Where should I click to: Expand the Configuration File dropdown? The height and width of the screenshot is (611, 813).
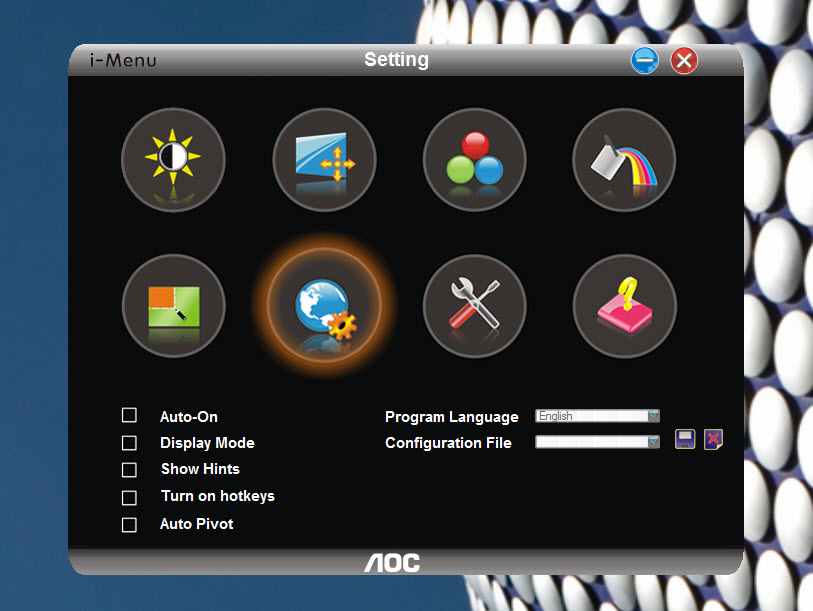click(x=653, y=442)
